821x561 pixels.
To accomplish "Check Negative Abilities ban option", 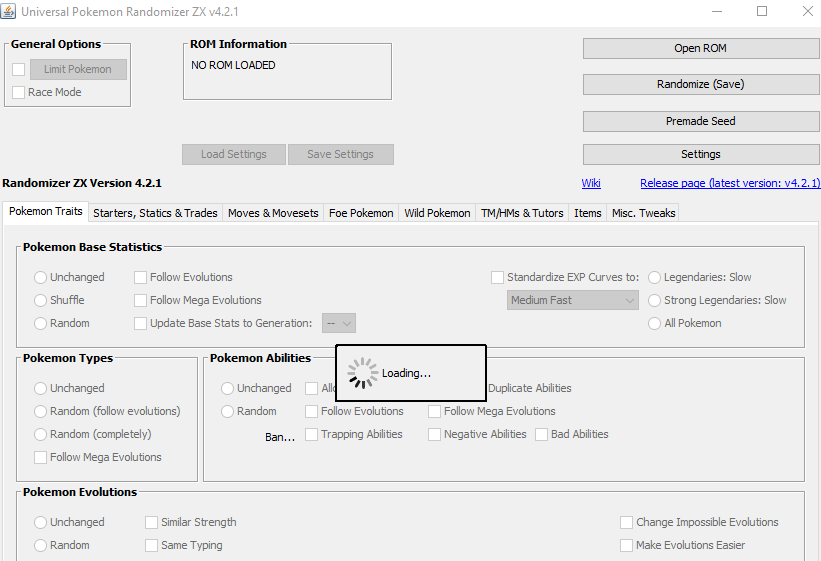I will pos(435,434).
